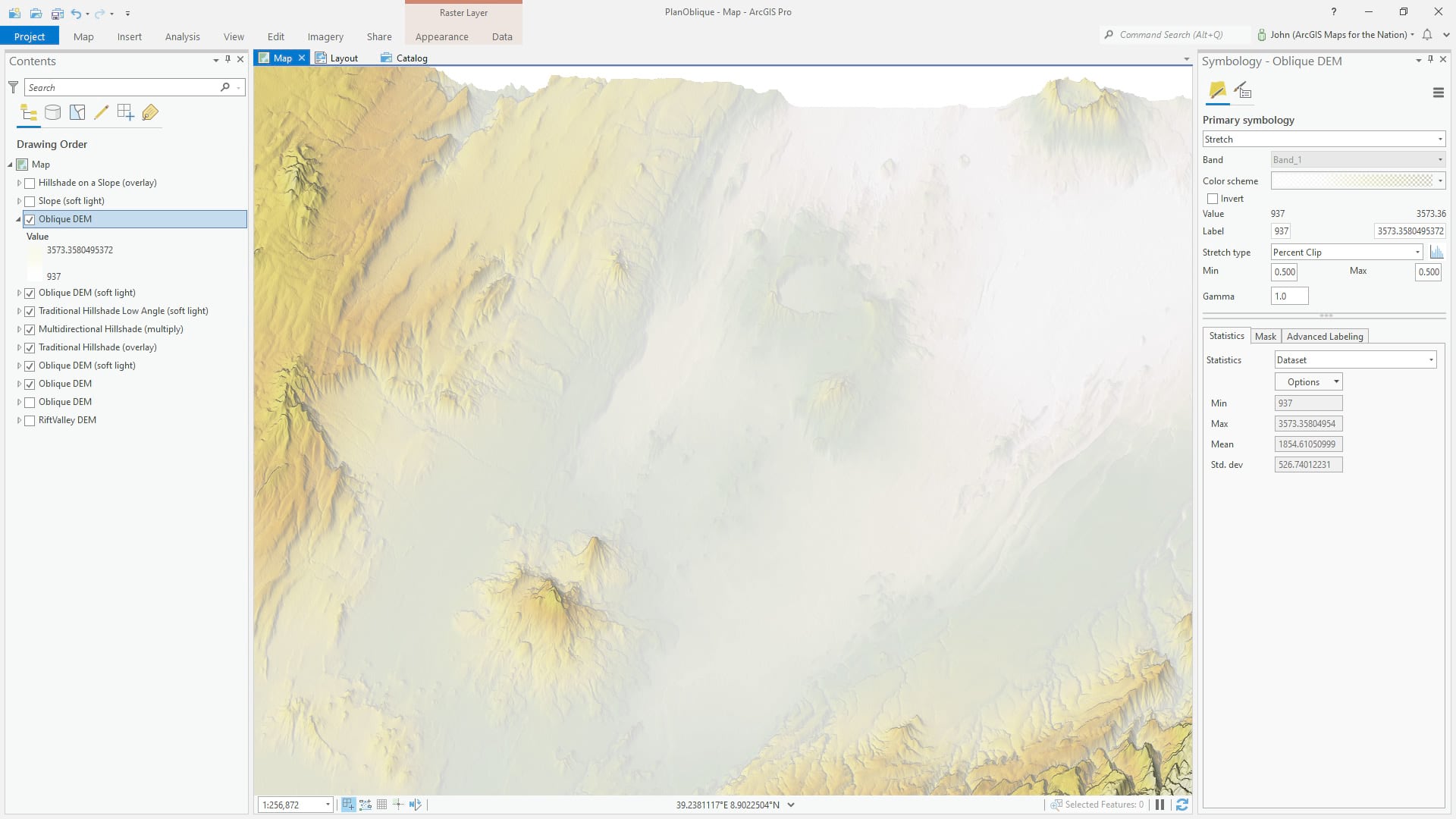
Task: Click List By Snapping icon
Action: click(125, 113)
